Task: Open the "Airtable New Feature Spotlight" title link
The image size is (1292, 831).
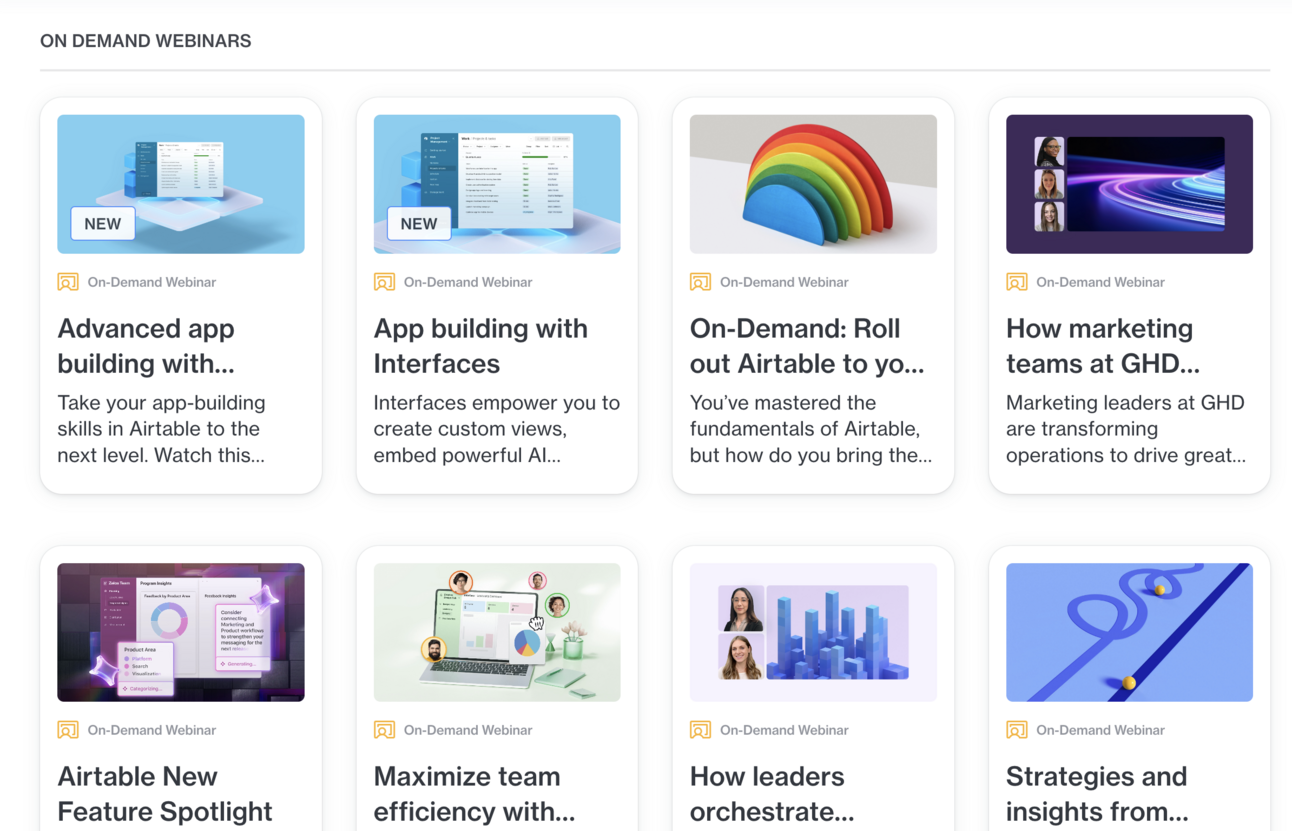Action: [x=165, y=794]
